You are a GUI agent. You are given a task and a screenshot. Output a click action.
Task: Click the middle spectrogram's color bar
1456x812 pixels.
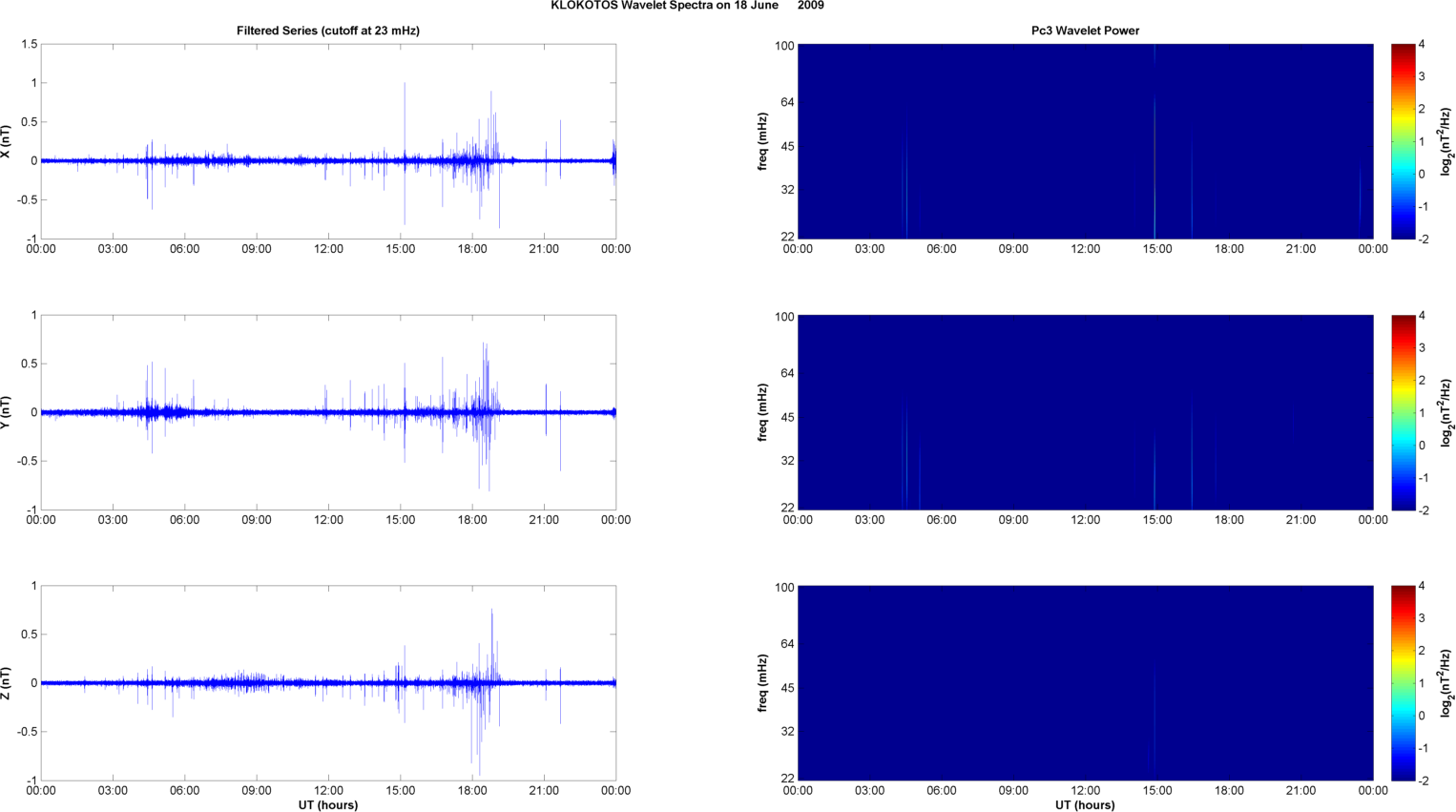pos(1403,412)
